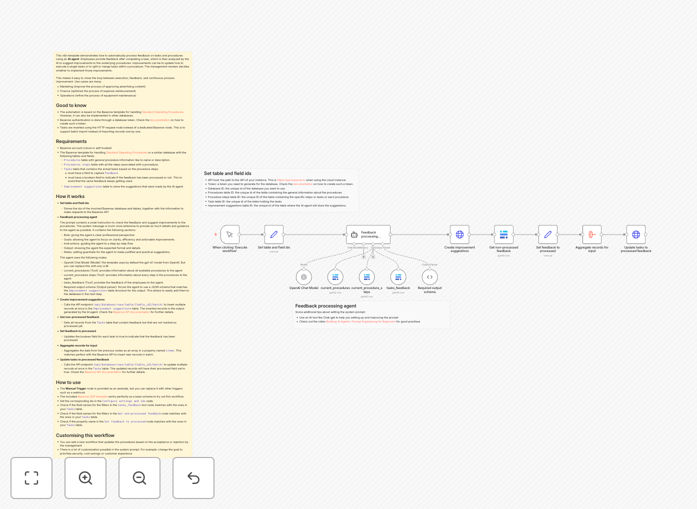Image resolution: width=697 pixels, height=509 pixels.
Task: Open the Feedback processing agent node
Action: tap(369, 235)
